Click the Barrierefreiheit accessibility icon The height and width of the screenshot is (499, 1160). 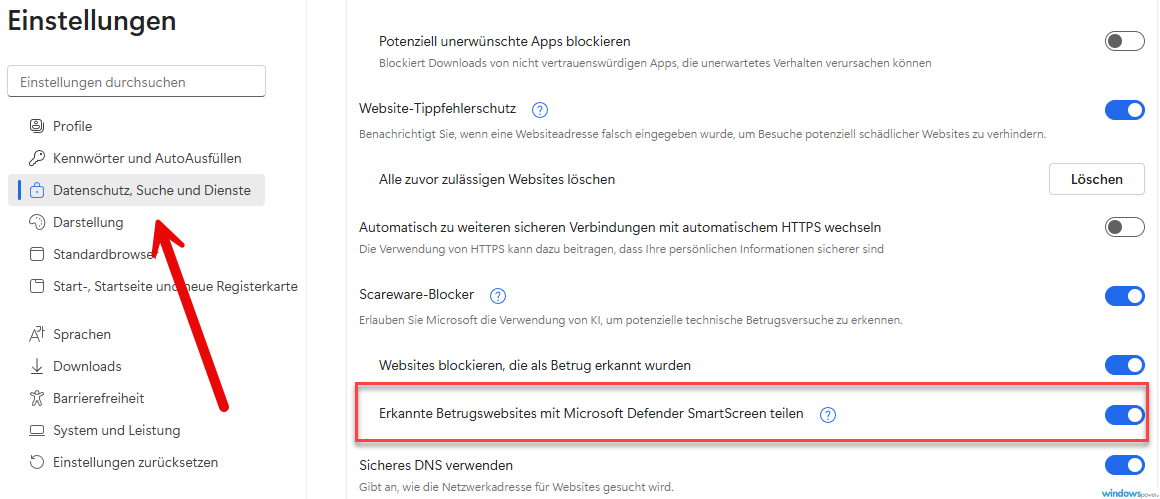(37, 398)
